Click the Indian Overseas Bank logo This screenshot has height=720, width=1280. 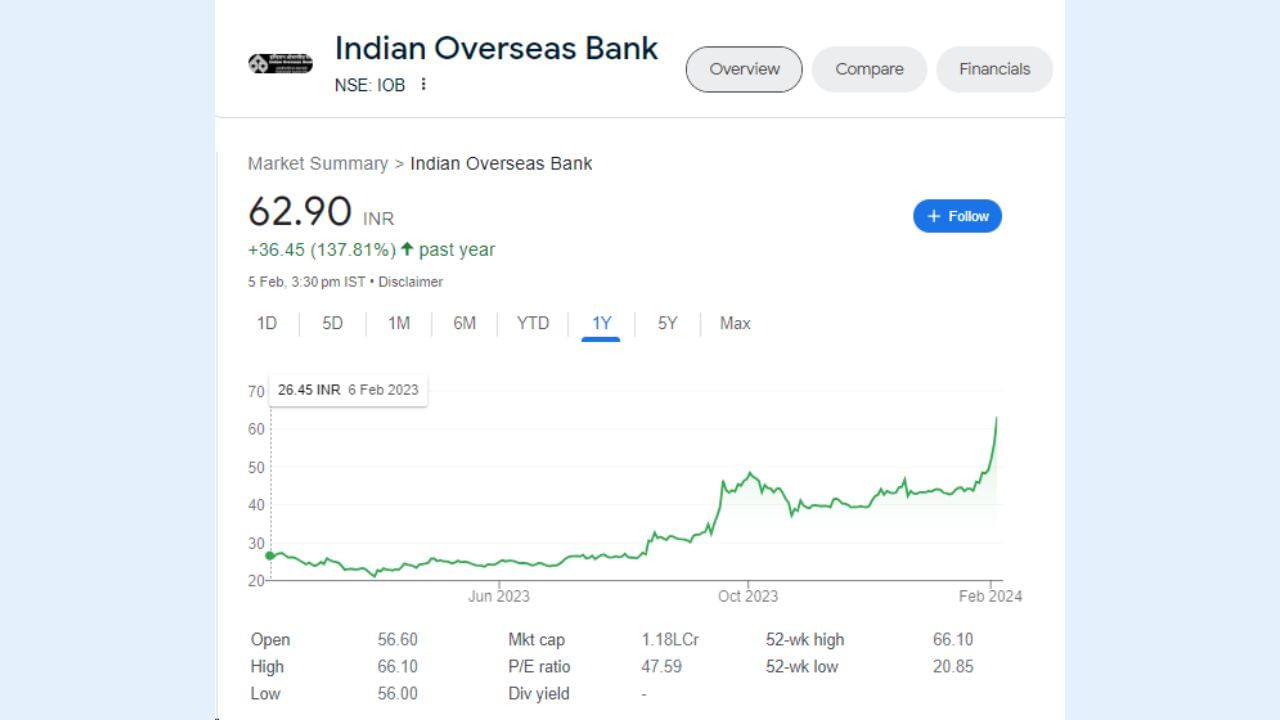[x=280, y=64]
